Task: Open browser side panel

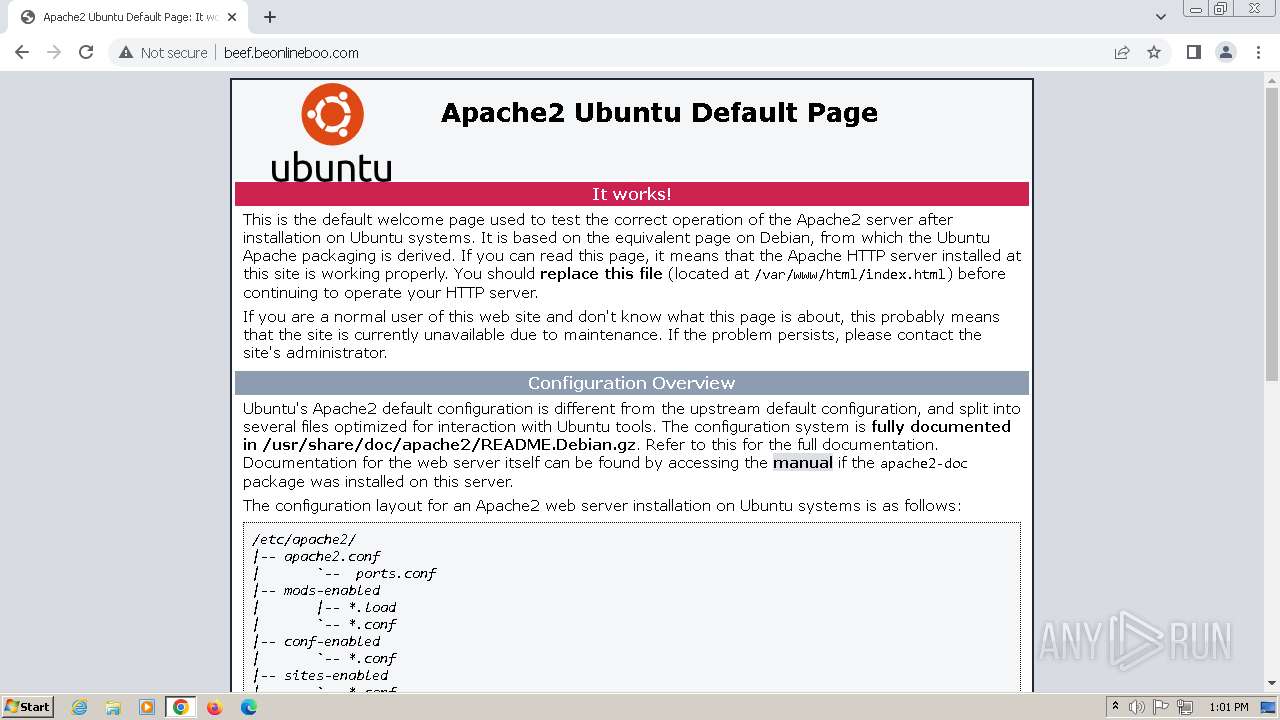Action: click(1193, 52)
